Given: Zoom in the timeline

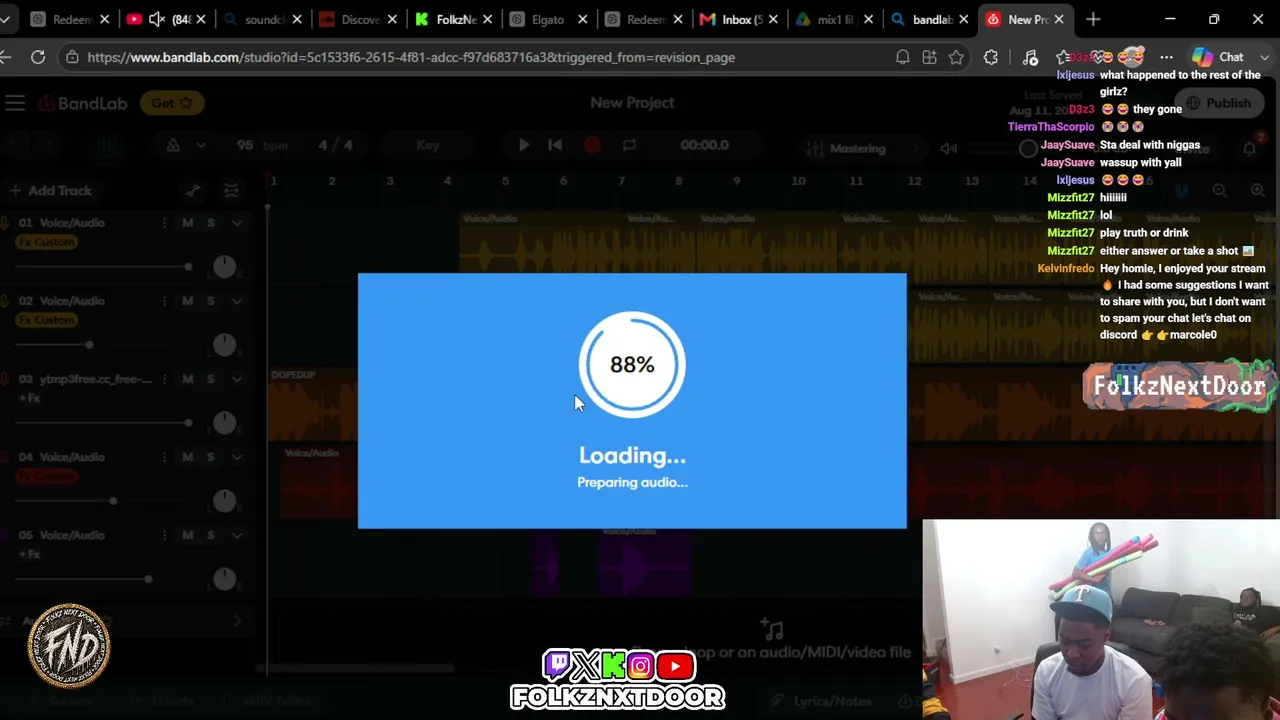Looking at the screenshot, I should click(1258, 190).
